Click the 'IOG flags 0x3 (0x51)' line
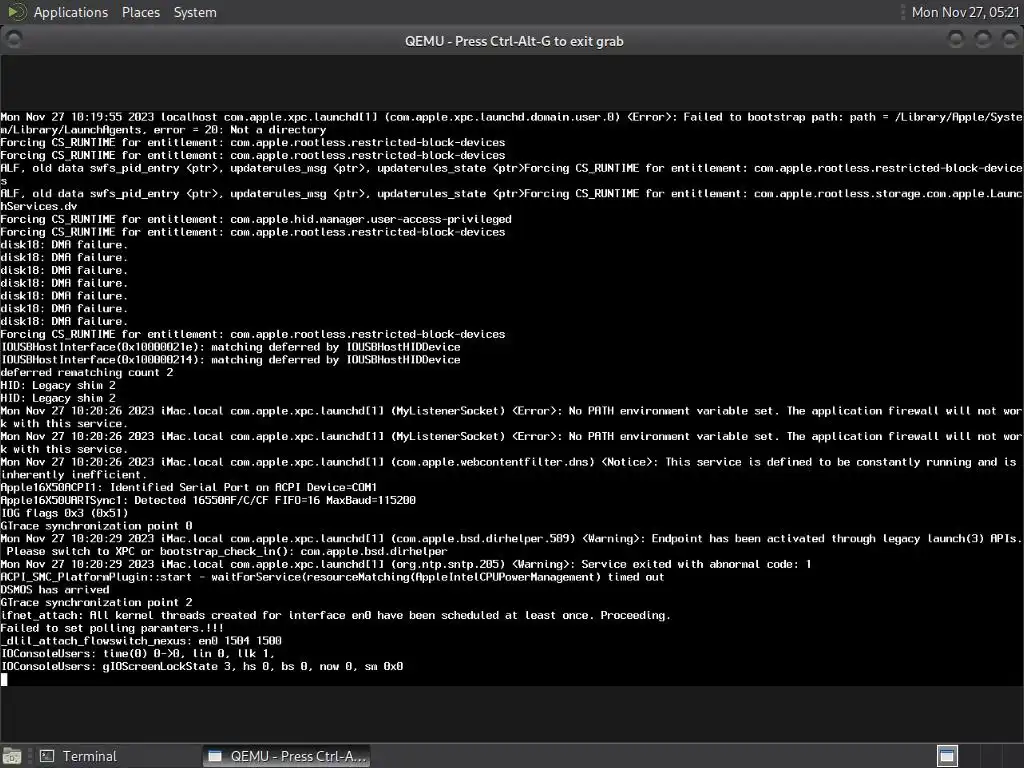This screenshot has width=1024, height=768. [65, 513]
